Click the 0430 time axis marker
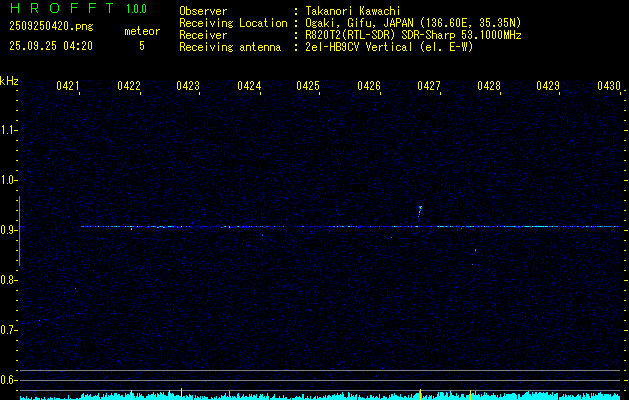This screenshot has height=400, width=629. coord(609,85)
